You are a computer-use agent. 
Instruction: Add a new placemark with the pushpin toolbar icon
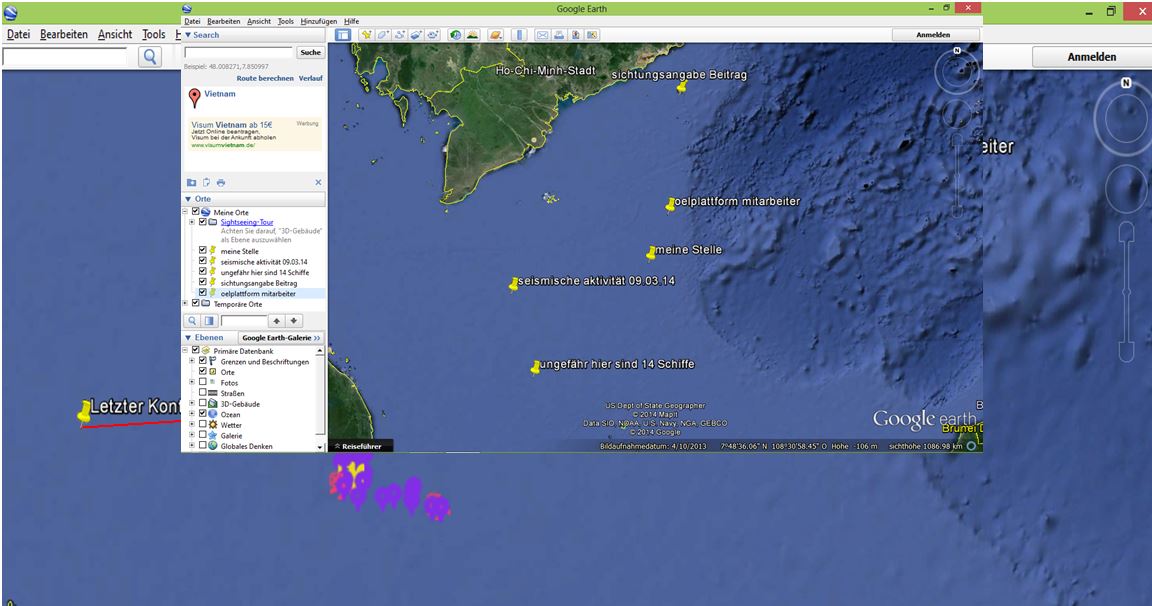(366, 35)
